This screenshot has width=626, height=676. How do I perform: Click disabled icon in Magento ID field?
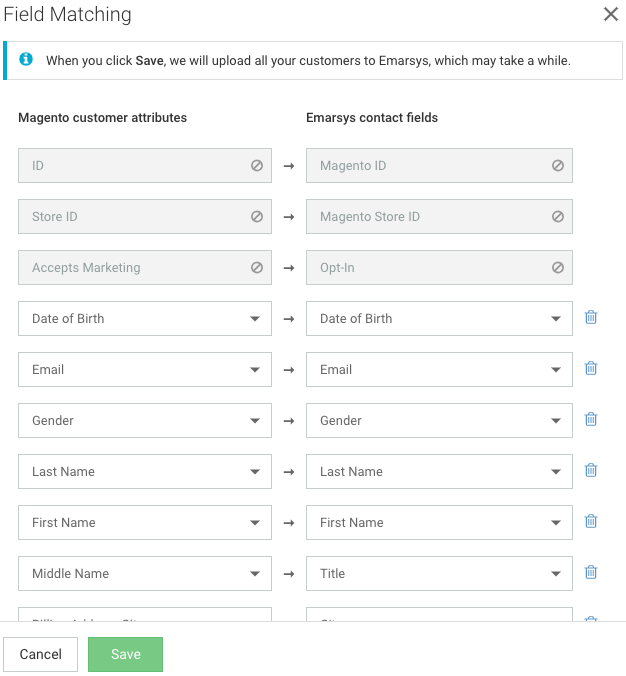[x=558, y=166]
